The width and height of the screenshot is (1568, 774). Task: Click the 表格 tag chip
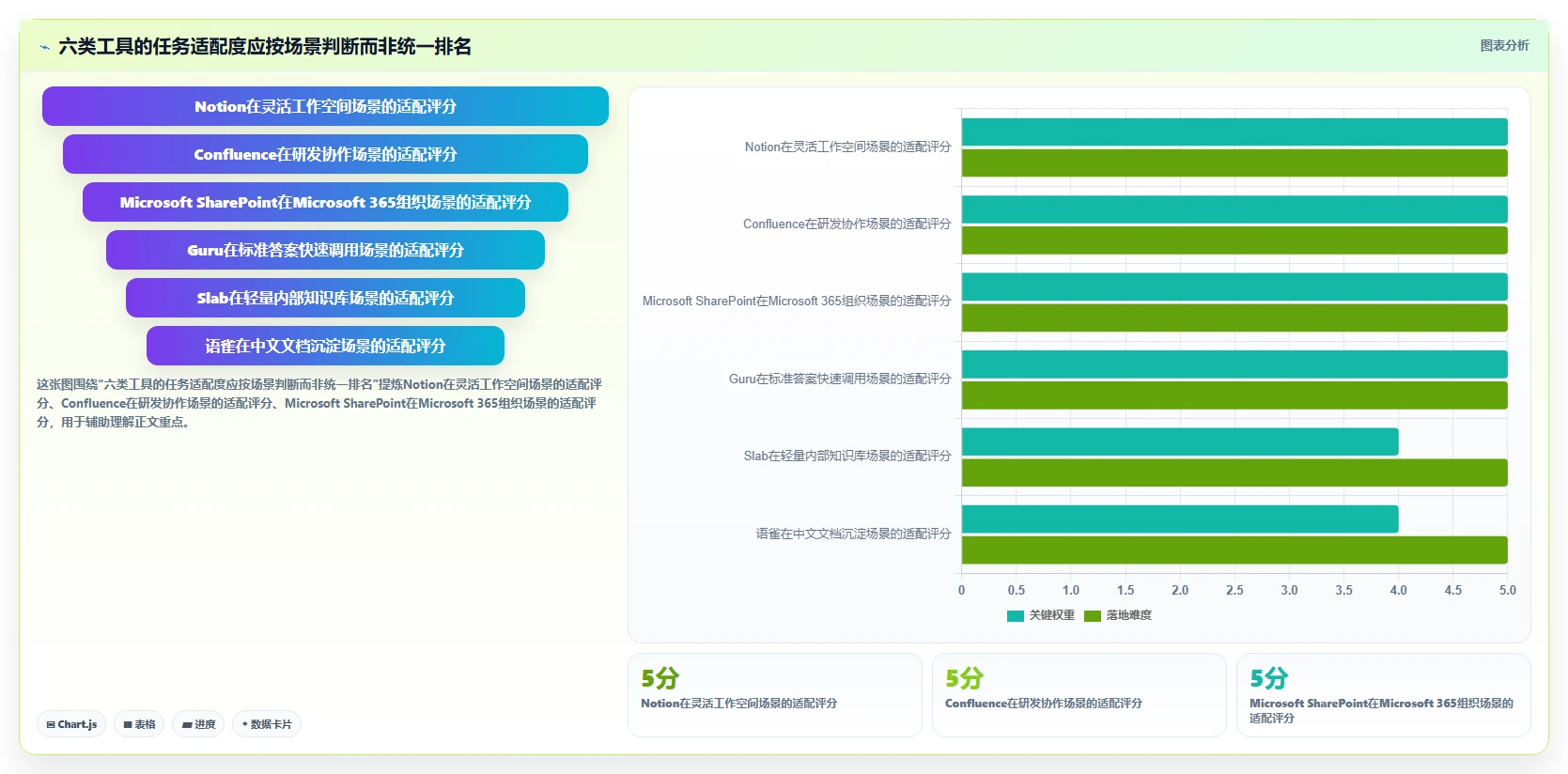[139, 724]
